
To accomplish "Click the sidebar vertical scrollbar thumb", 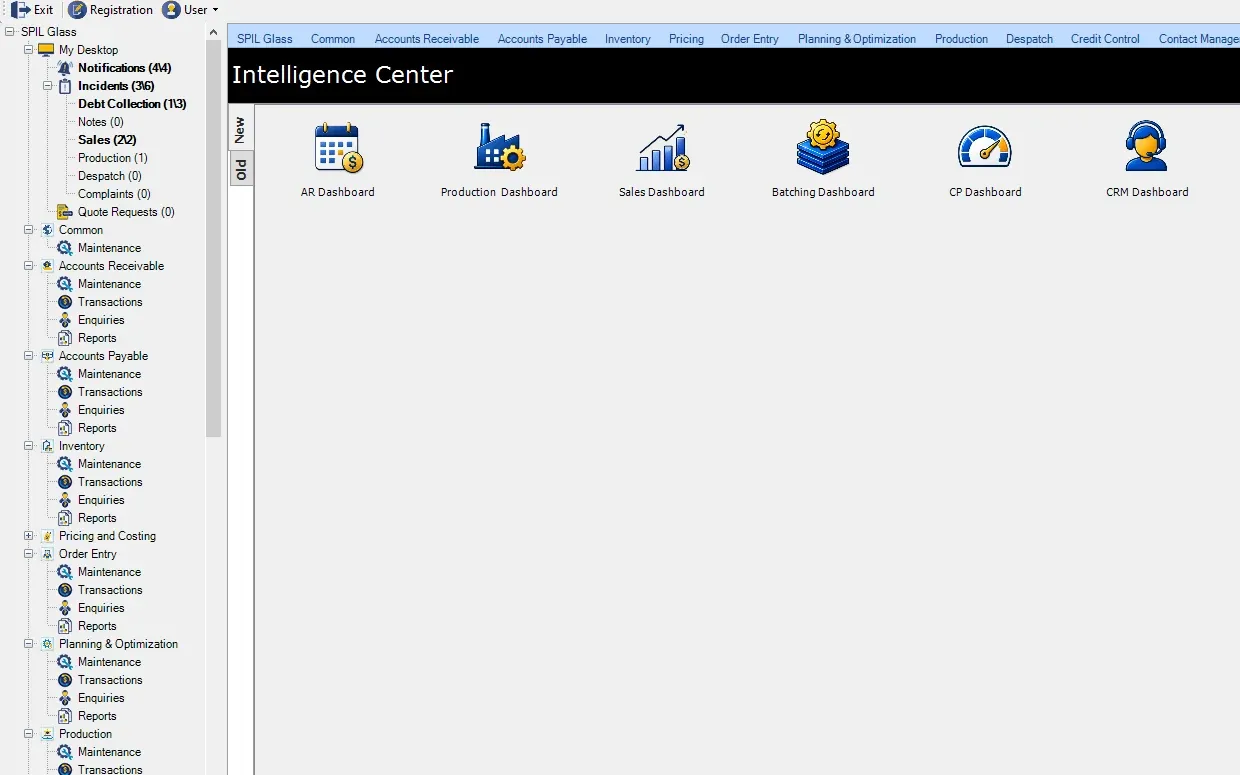I will click(x=214, y=238).
